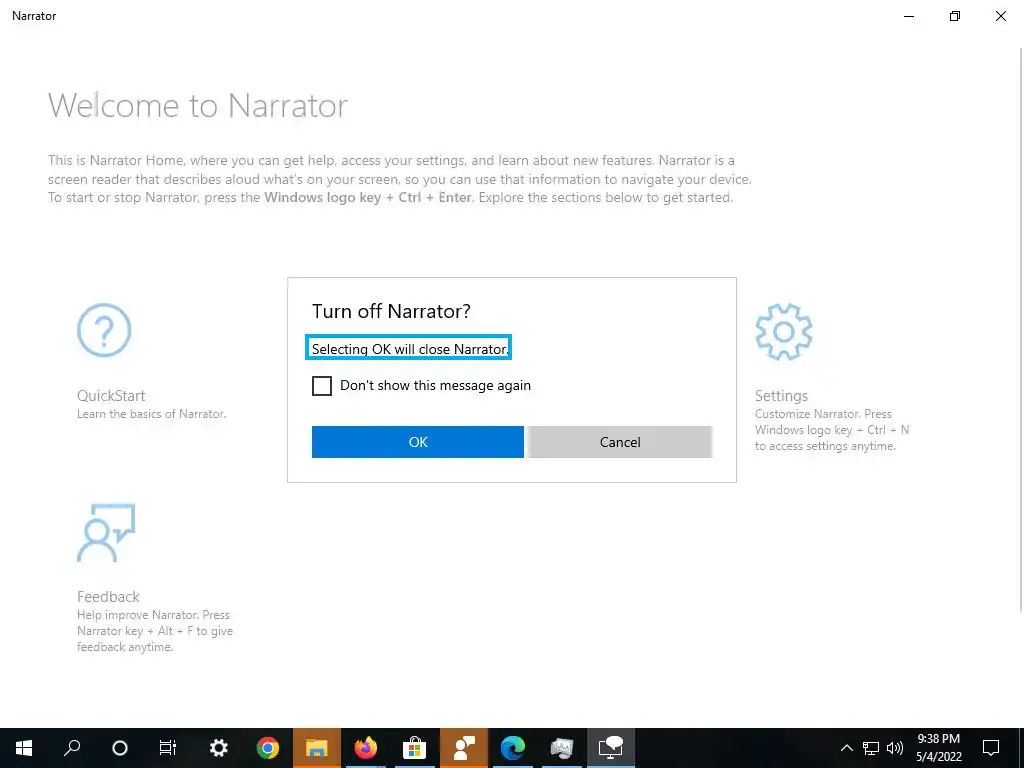
Task: Open the volume speaker tray icon
Action: pyautogui.click(x=895, y=748)
